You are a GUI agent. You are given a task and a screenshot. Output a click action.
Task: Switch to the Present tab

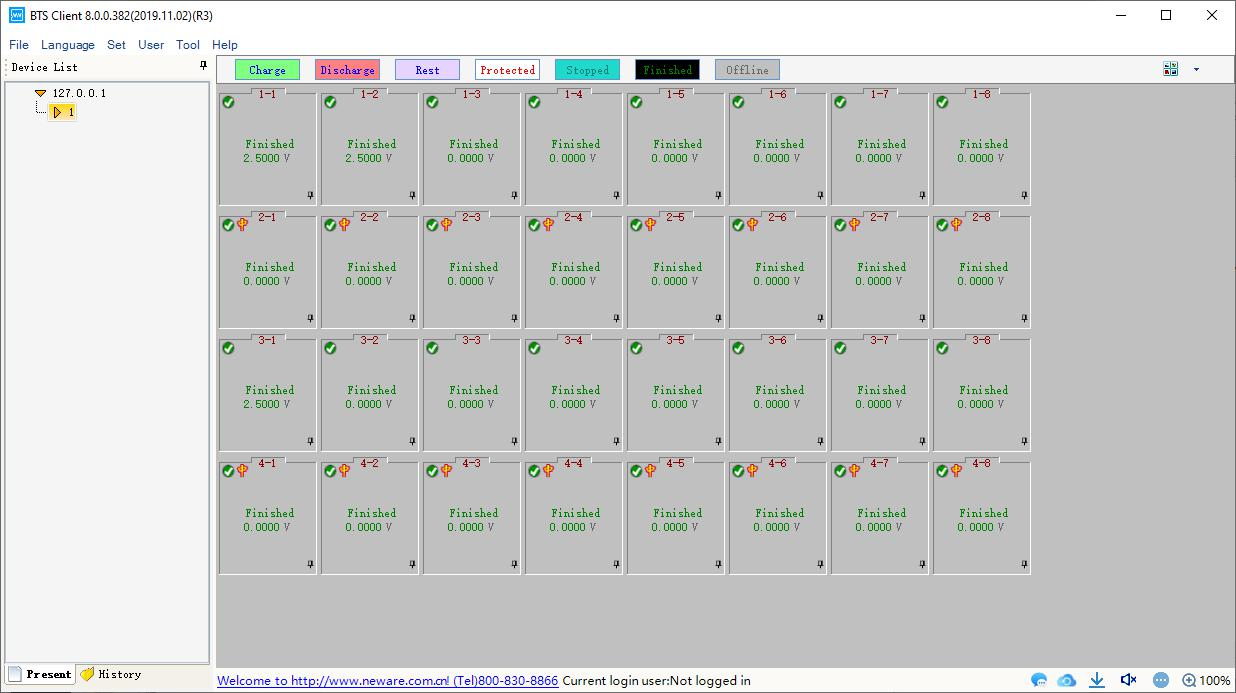(x=40, y=675)
